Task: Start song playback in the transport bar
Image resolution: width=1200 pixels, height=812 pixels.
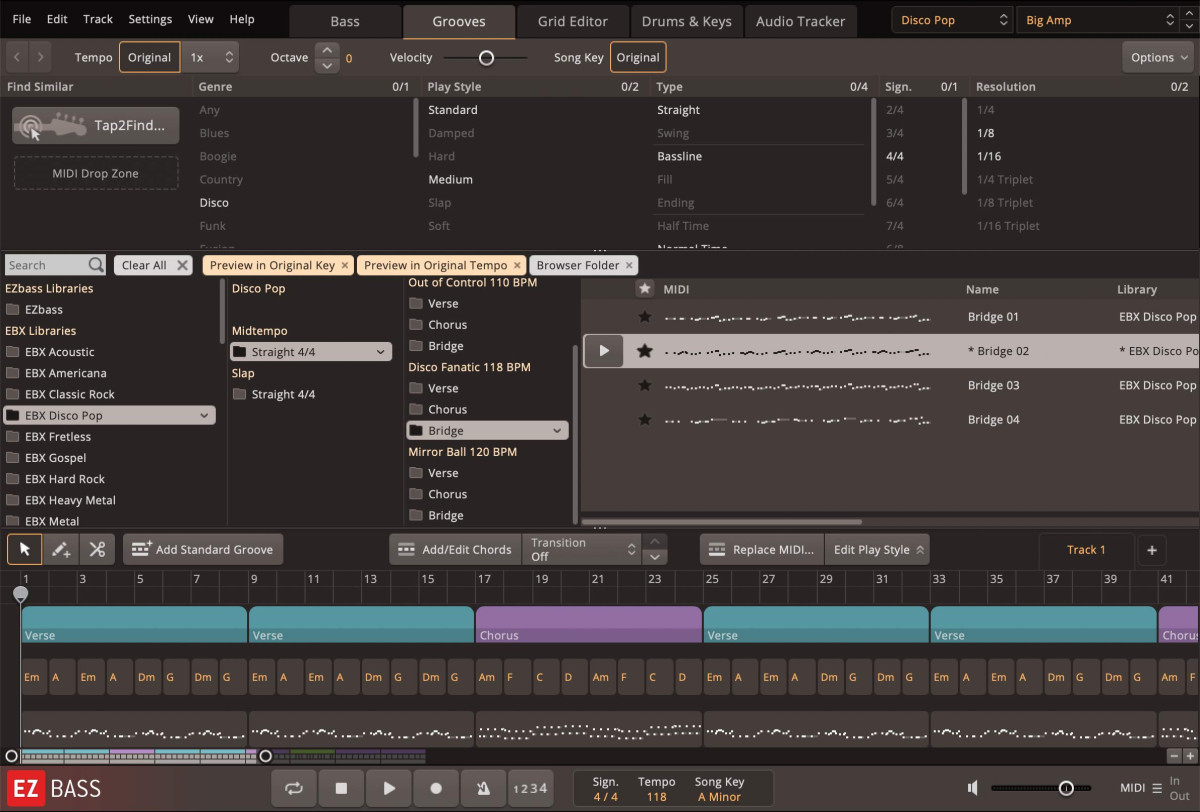Action: click(389, 788)
